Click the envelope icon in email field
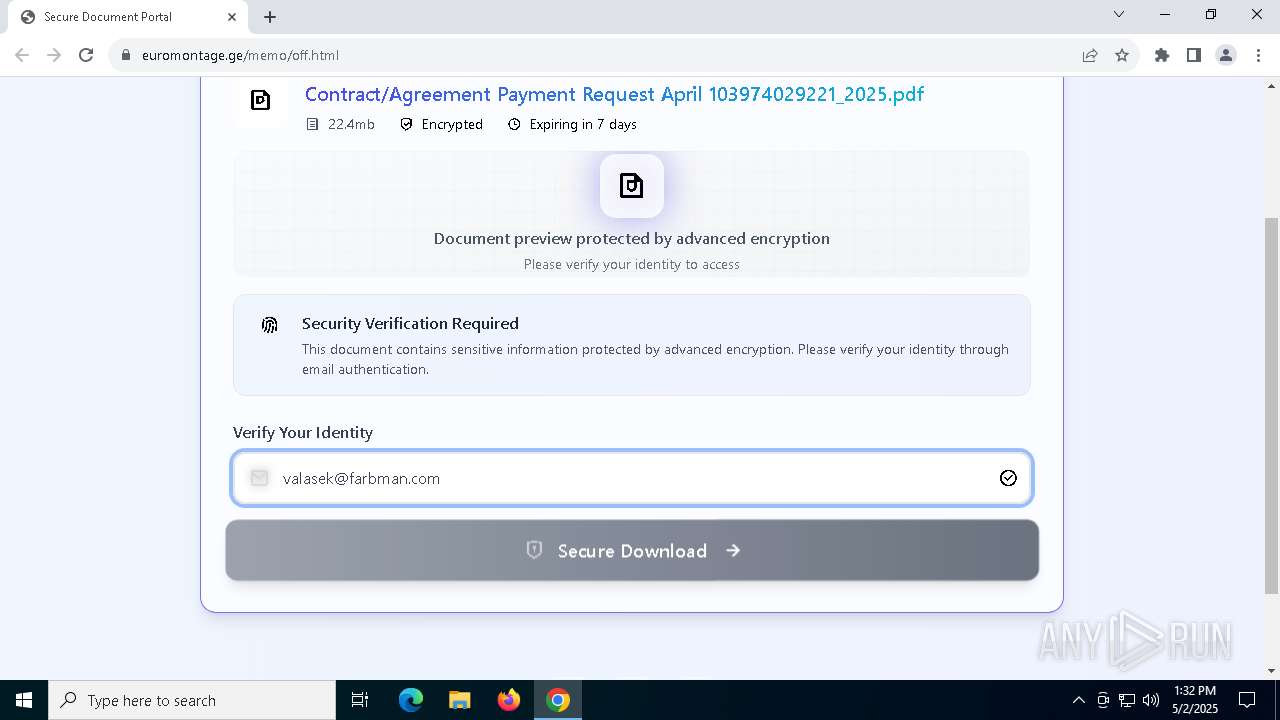 pos(259,478)
